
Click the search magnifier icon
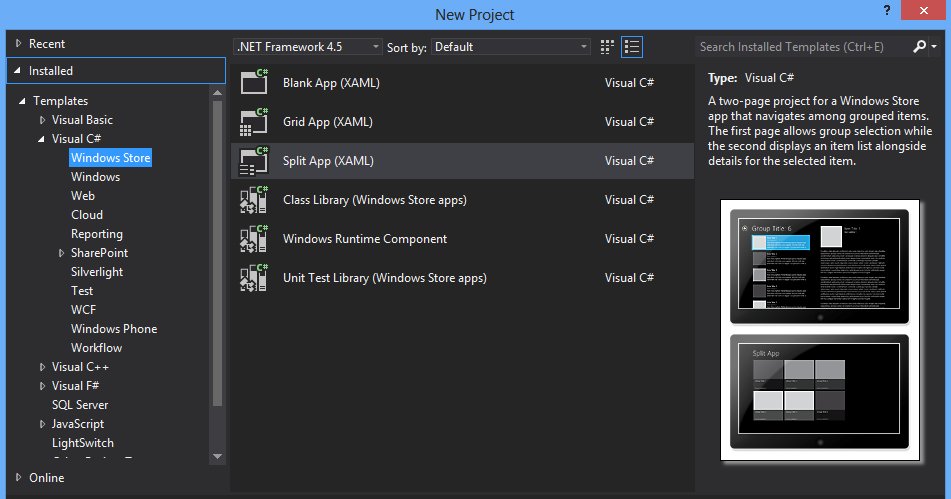tap(919, 47)
